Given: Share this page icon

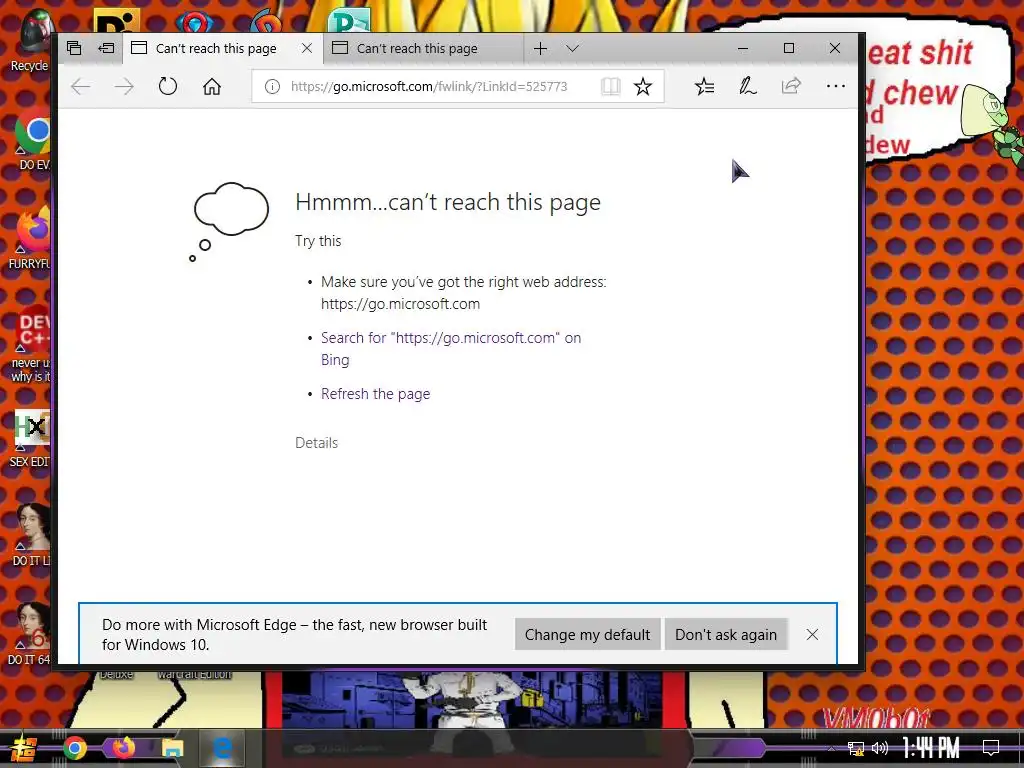Looking at the screenshot, I should coord(791,86).
